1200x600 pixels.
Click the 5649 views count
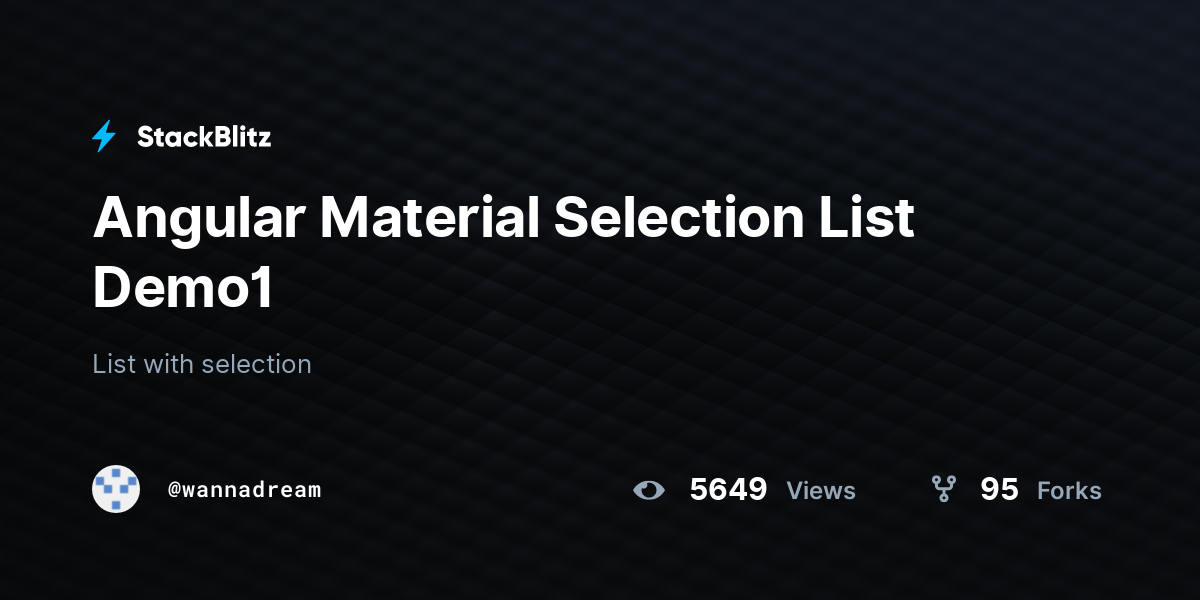[x=728, y=490]
